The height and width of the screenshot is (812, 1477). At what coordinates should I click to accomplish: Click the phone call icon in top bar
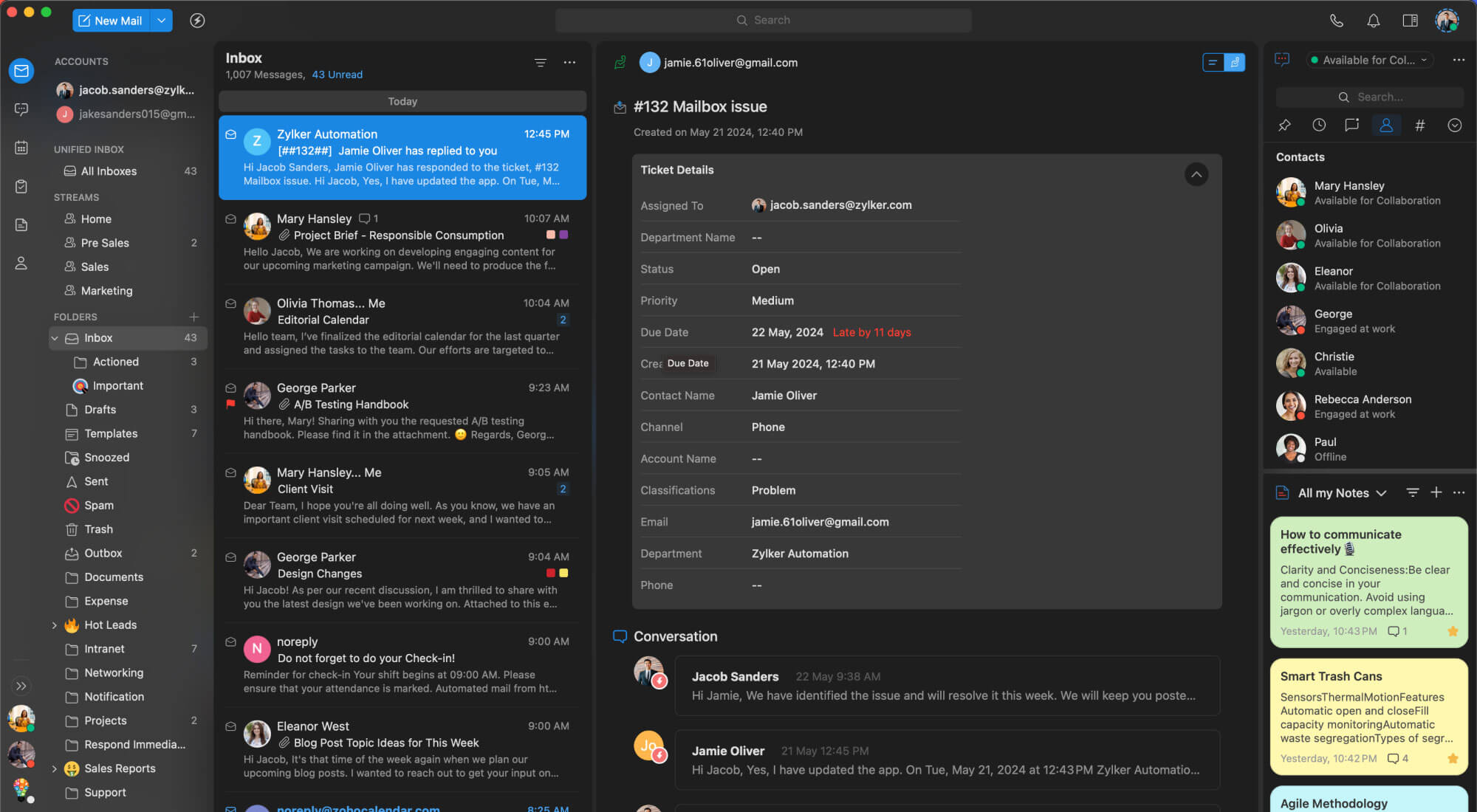click(x=1336, y=21)
